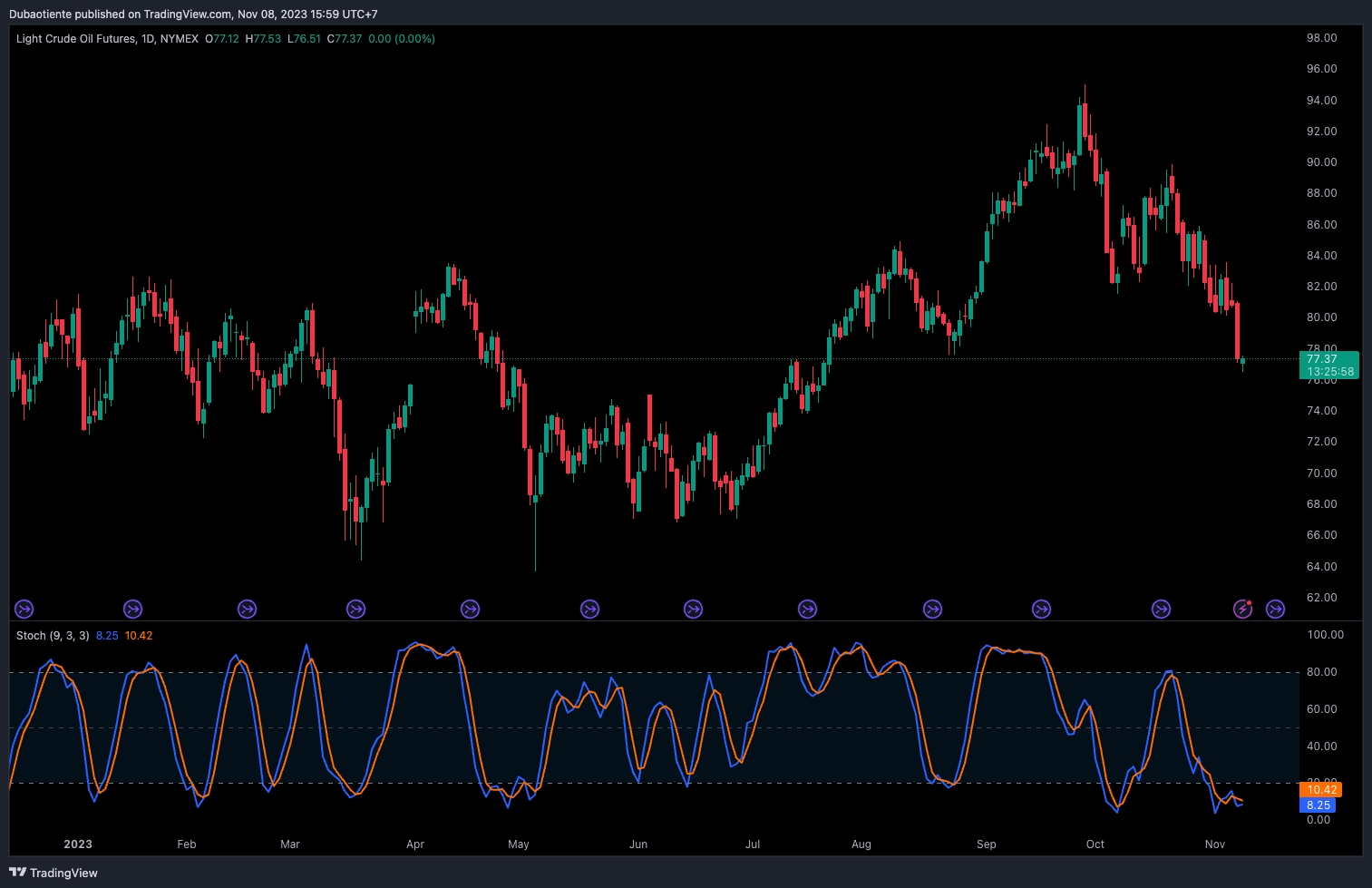
Task: Open the mid-January contract rollover marker
Action: pos(132,610)
